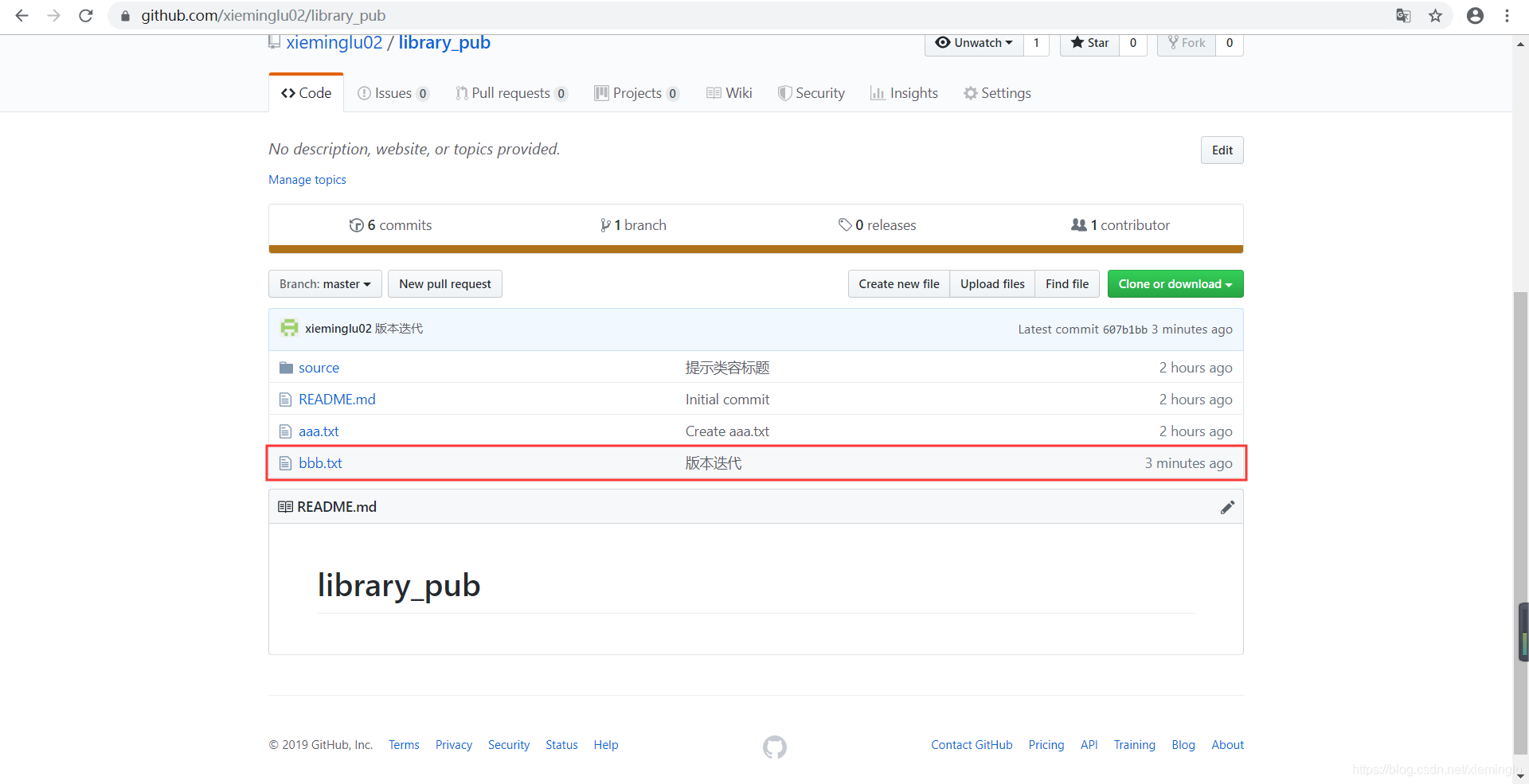Star the repository
1529x784 pixels.
pos(1089,43)
